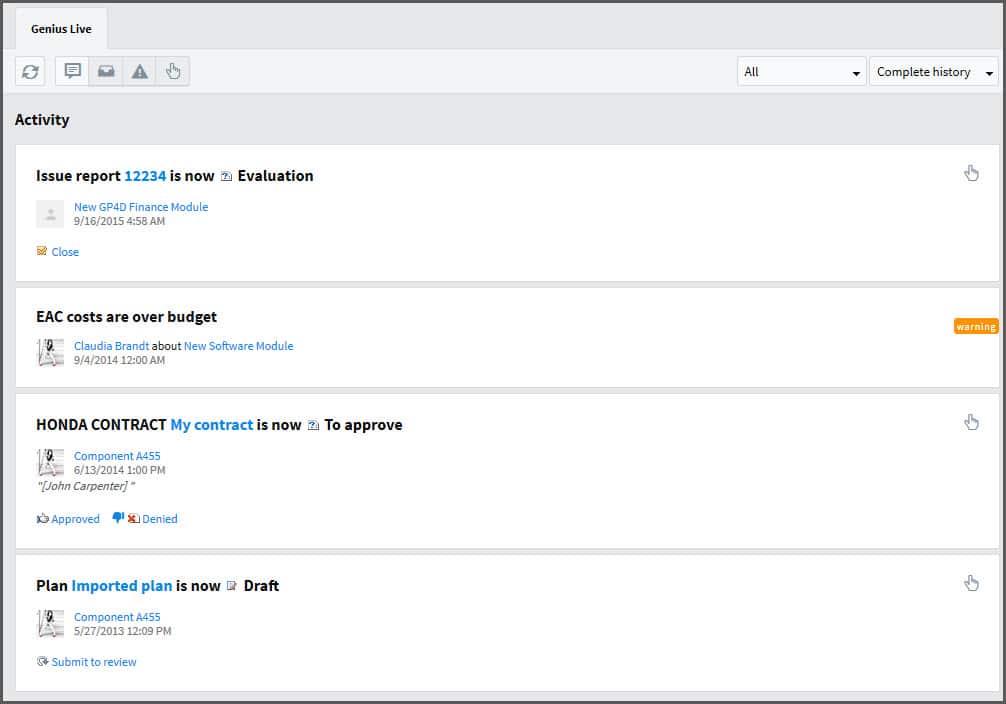Toggle the comments filter speech bubble icon
The width and height of the screenshot is (1006, 704).
click(72, 71)
